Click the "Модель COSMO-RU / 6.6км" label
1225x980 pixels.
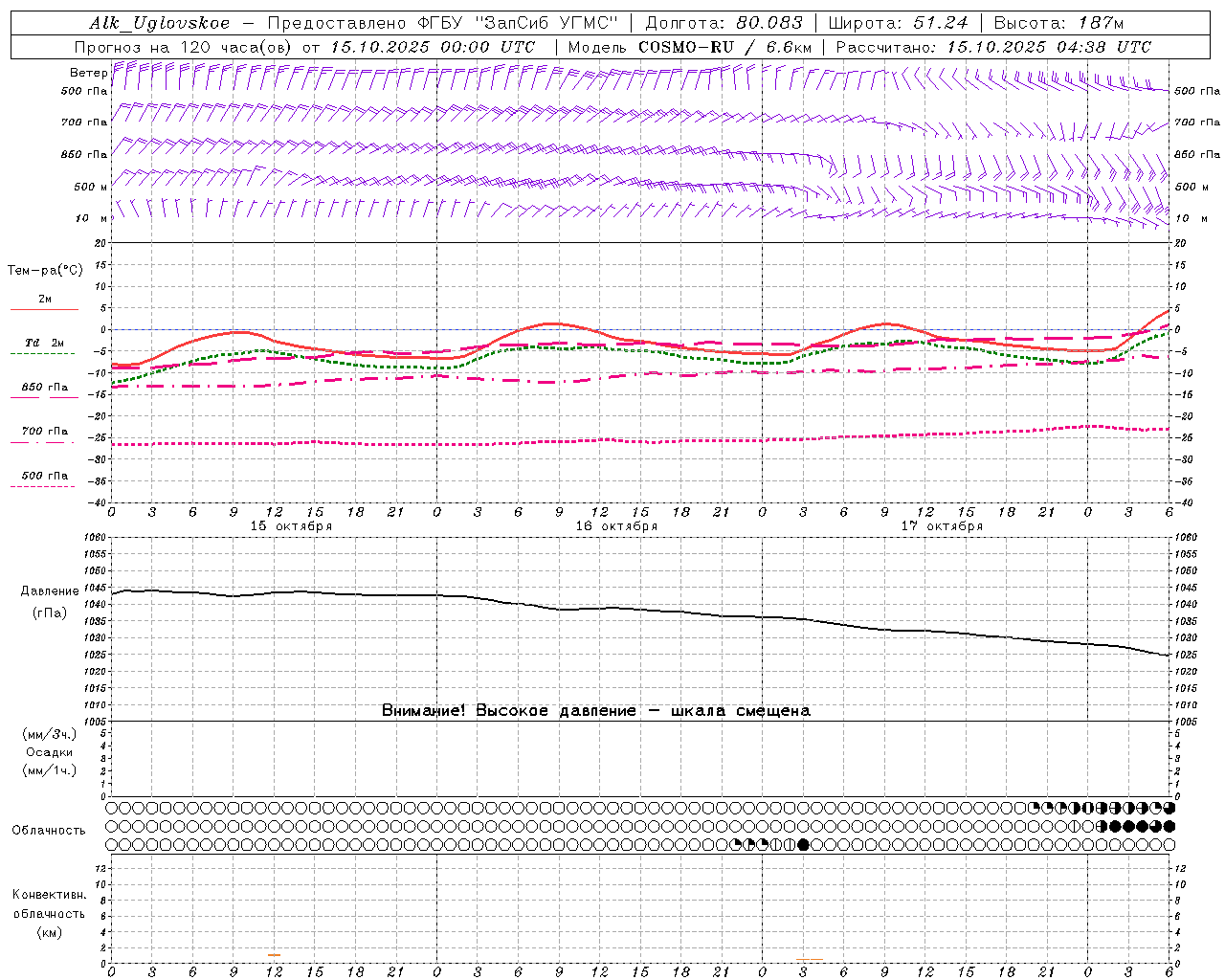tap(691, 47)
